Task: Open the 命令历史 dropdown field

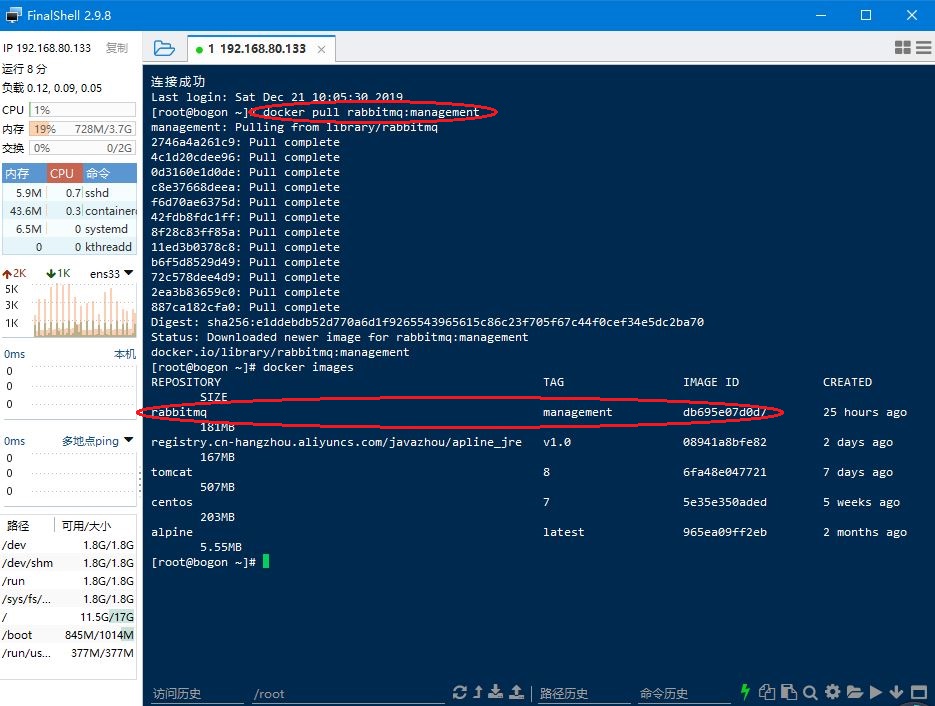Action: 684,693
